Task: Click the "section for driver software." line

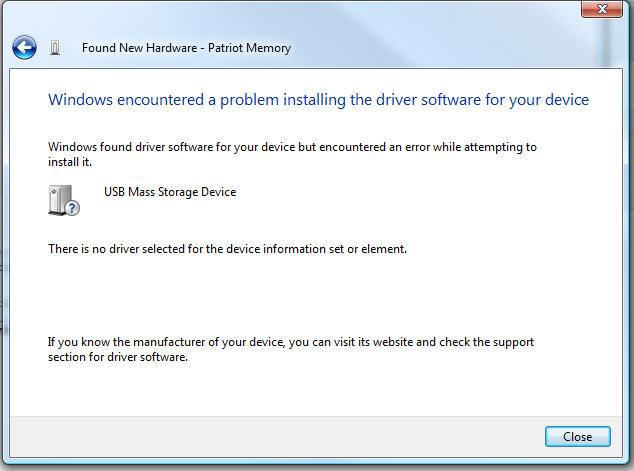Action: [118, 356]
